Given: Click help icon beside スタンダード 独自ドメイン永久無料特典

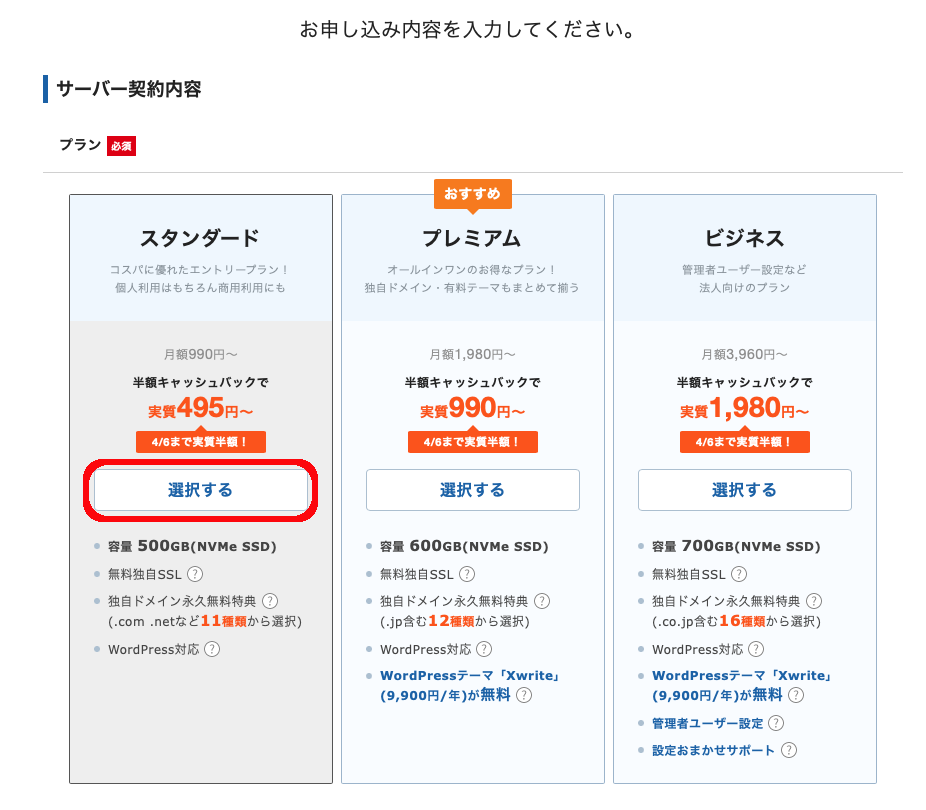Looking at the screenshot, I should coord(270,601).
